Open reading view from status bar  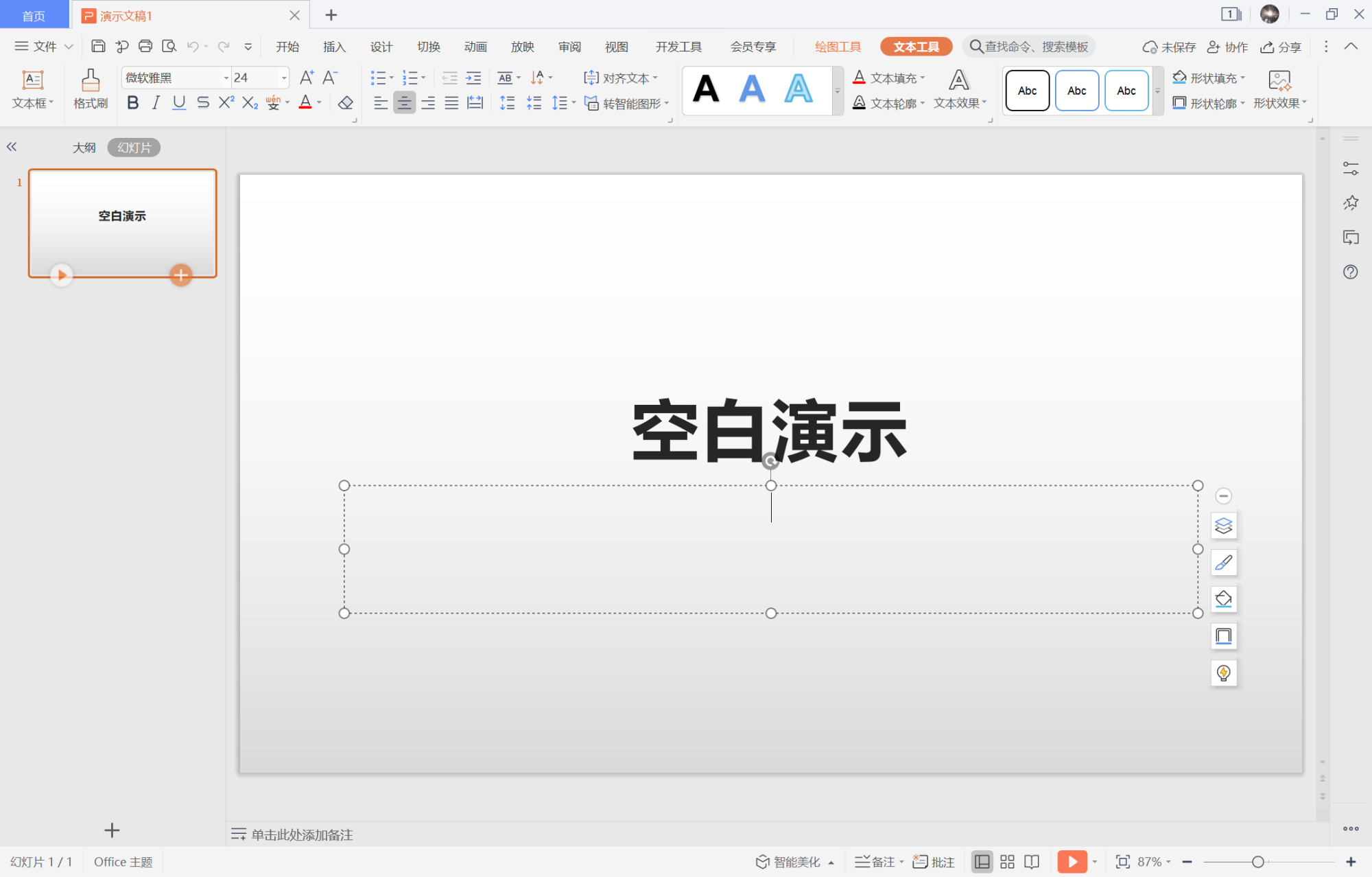point(1031,861)
